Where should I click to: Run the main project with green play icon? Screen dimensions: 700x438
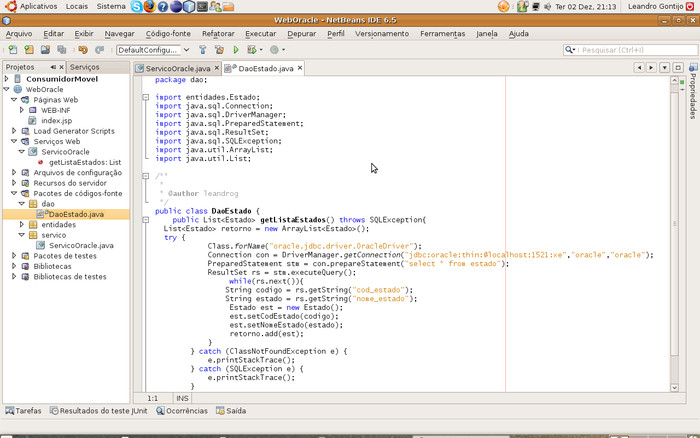point(236,50)
